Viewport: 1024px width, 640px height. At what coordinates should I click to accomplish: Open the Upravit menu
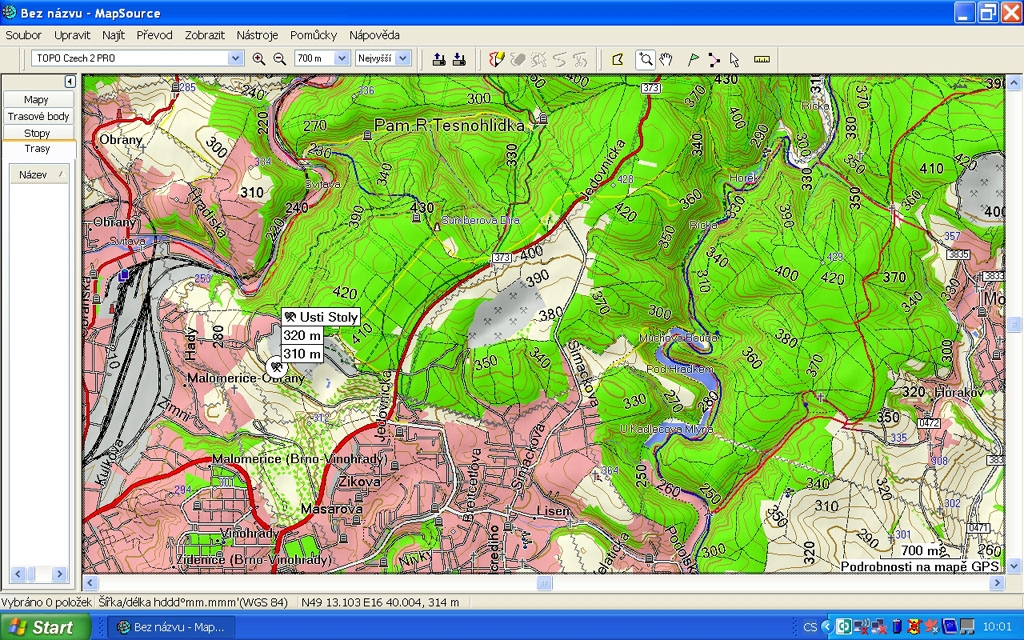point(72,35)
